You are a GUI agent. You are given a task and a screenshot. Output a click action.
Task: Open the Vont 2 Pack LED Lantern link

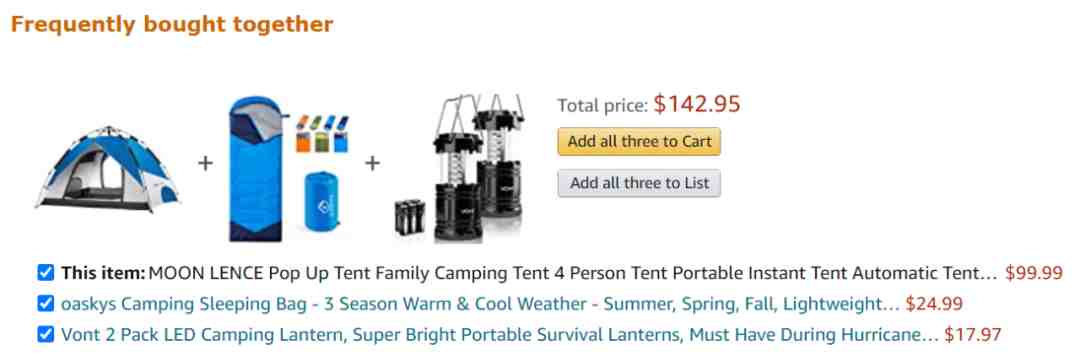[x=499, y=336]
